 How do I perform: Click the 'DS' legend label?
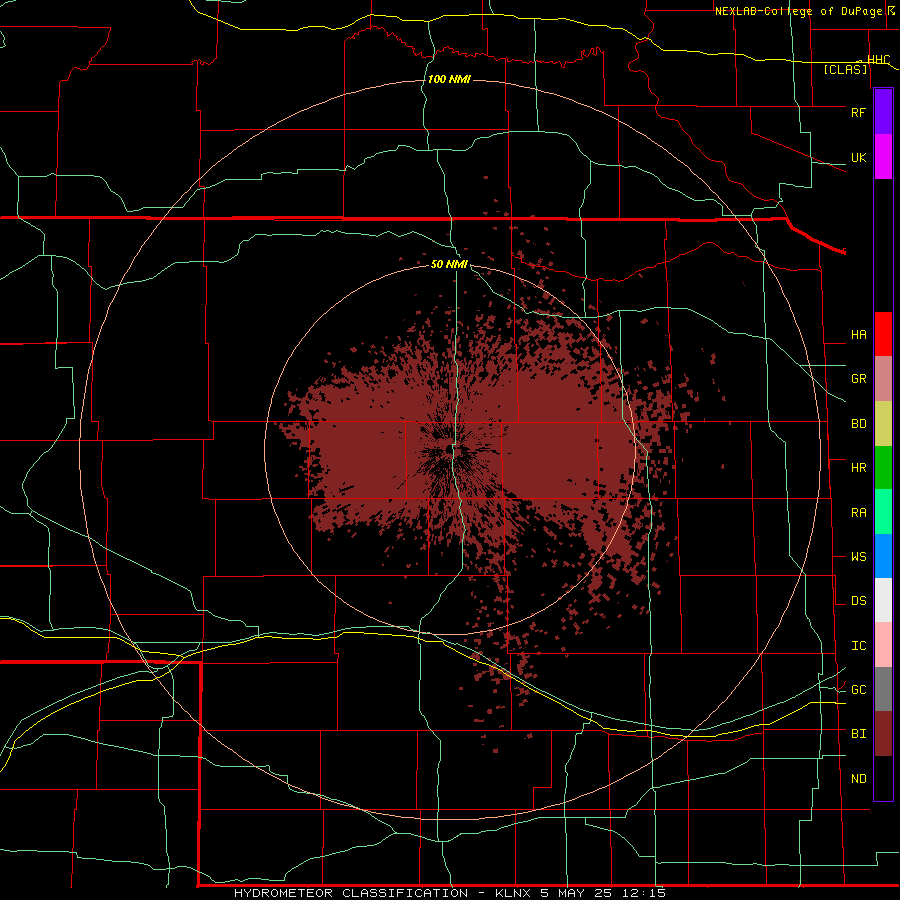(858, 601)
